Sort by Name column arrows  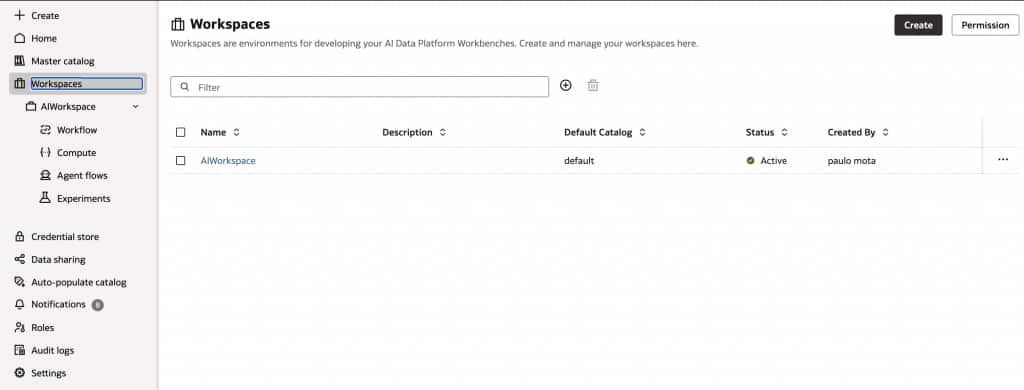coord(236,132)
